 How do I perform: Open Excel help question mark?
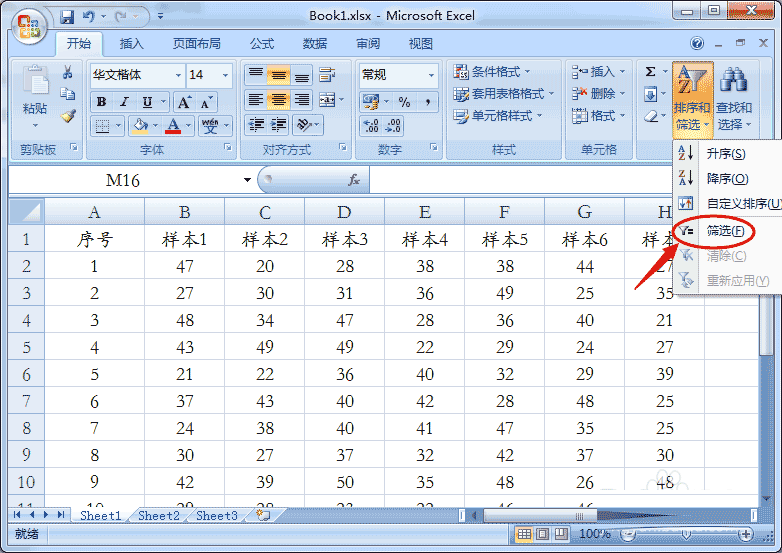pos(697,43)
